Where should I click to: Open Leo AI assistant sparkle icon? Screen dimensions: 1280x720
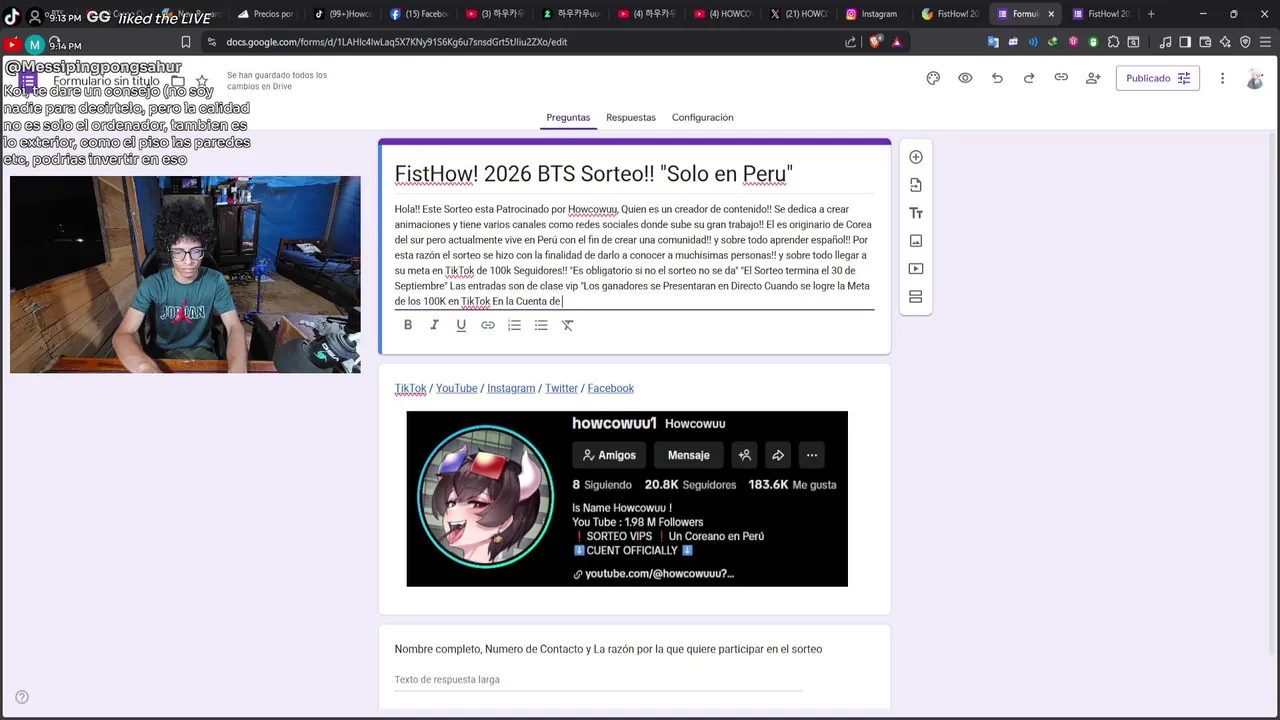click(1225, 42)
